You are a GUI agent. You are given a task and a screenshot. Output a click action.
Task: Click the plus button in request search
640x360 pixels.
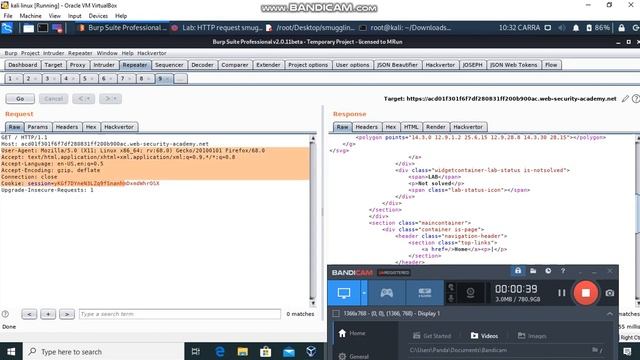pyautogui.click(x=48, y=314)
